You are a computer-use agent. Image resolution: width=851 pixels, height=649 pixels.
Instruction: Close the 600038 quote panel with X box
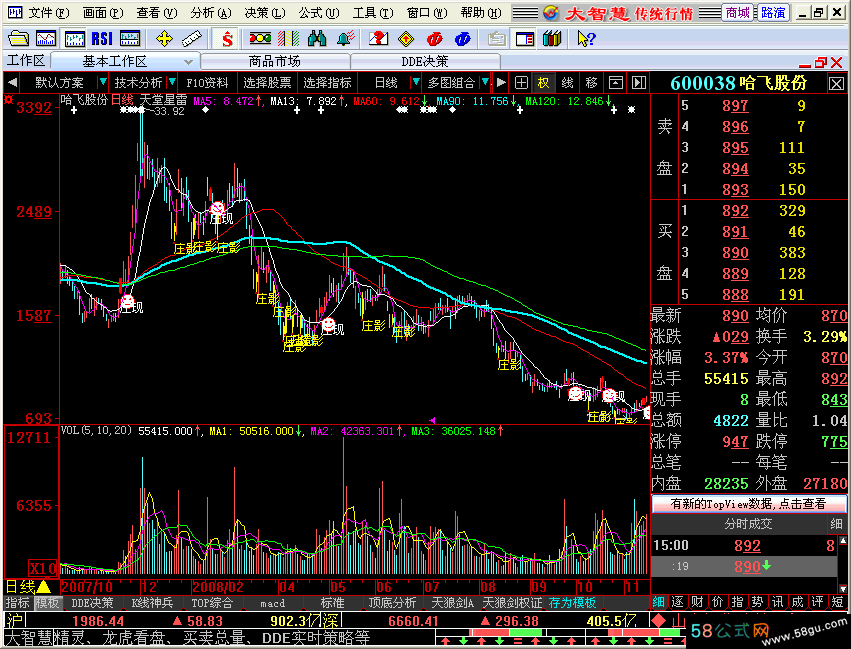click(x=836, y=84)
